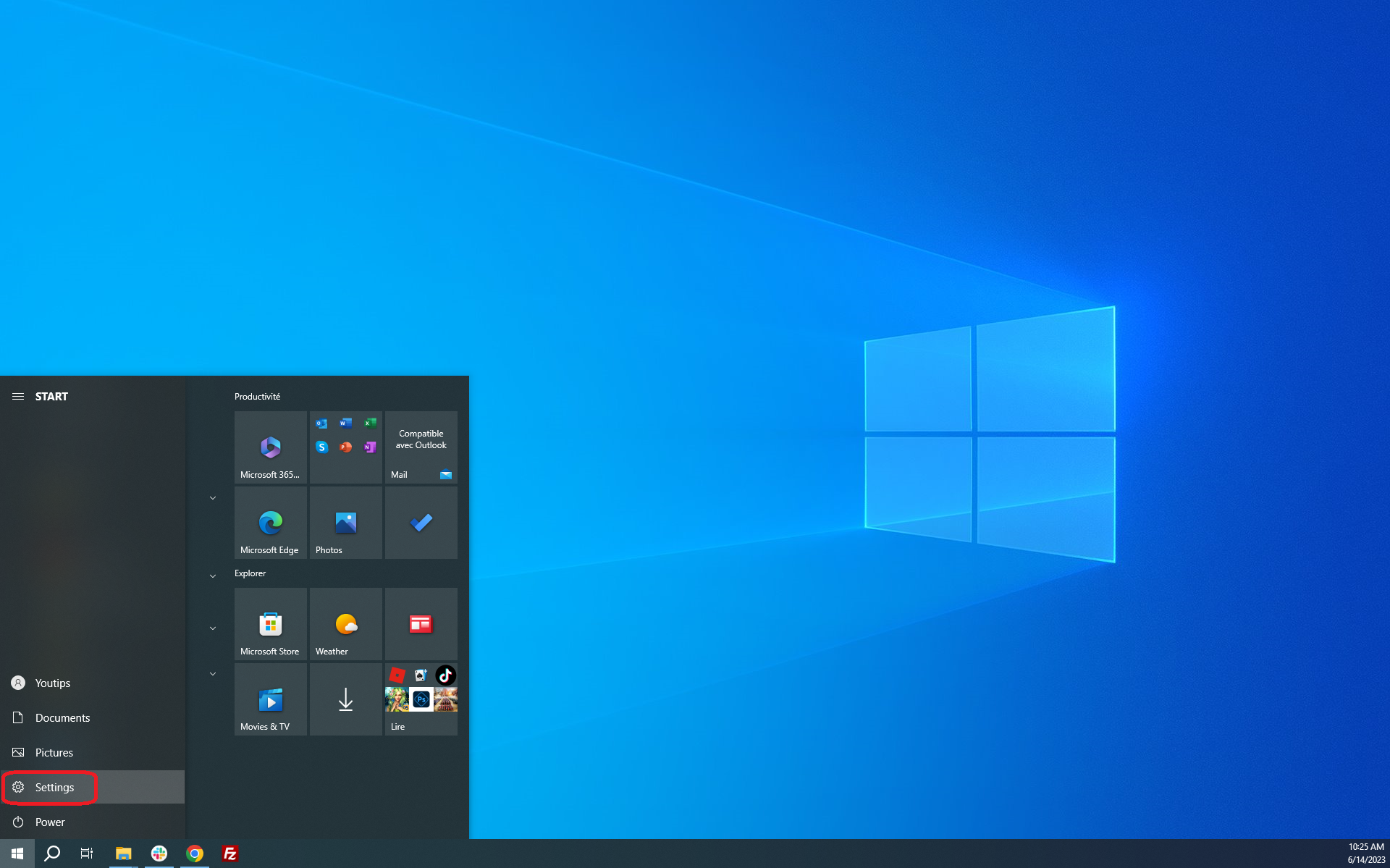Image resolution: width=1390 pixels, height=868 pixels.
Task: Launch the Photos app tile
Action: coord(345,522)
